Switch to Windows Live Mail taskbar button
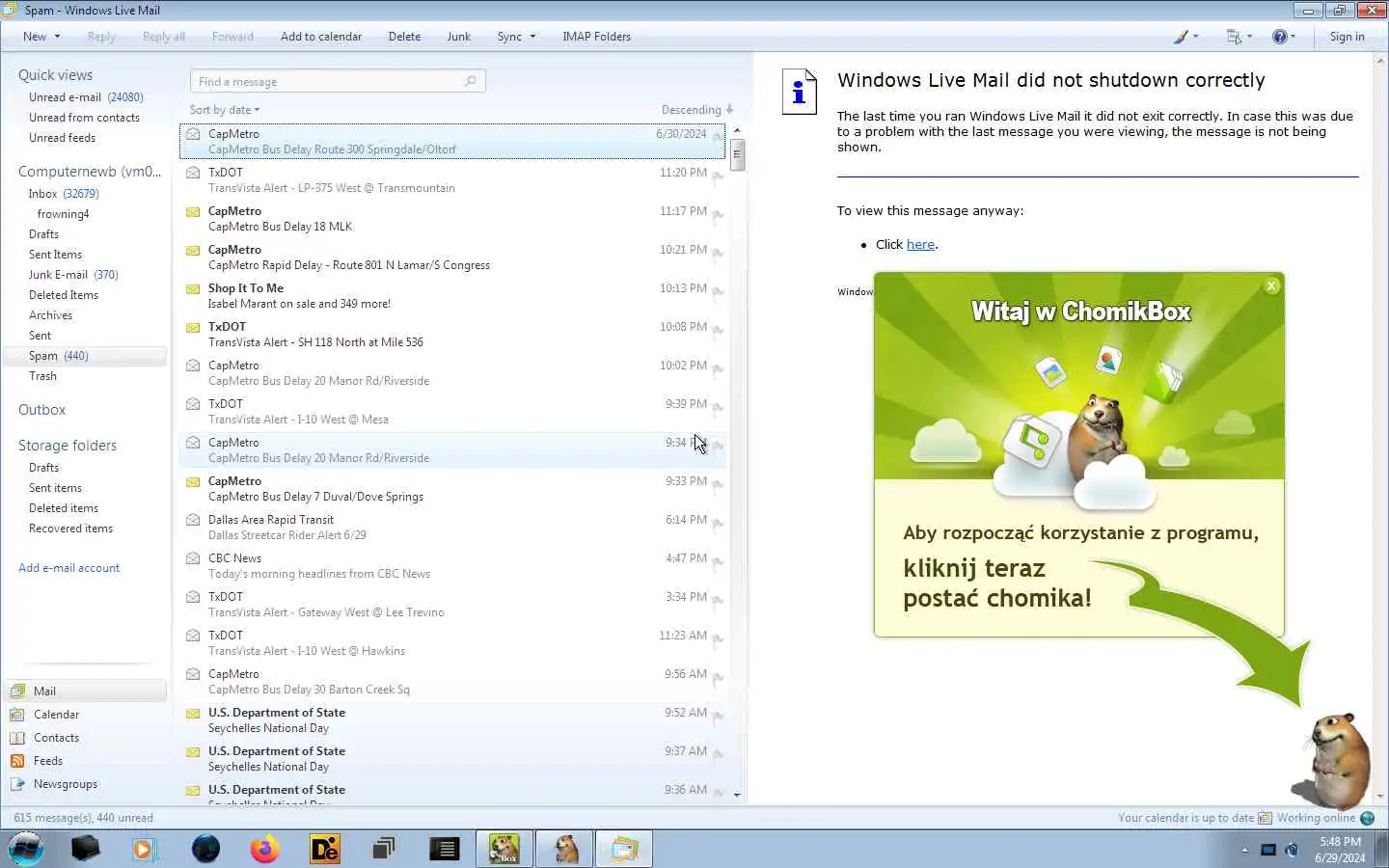 [x=624, y=849]
